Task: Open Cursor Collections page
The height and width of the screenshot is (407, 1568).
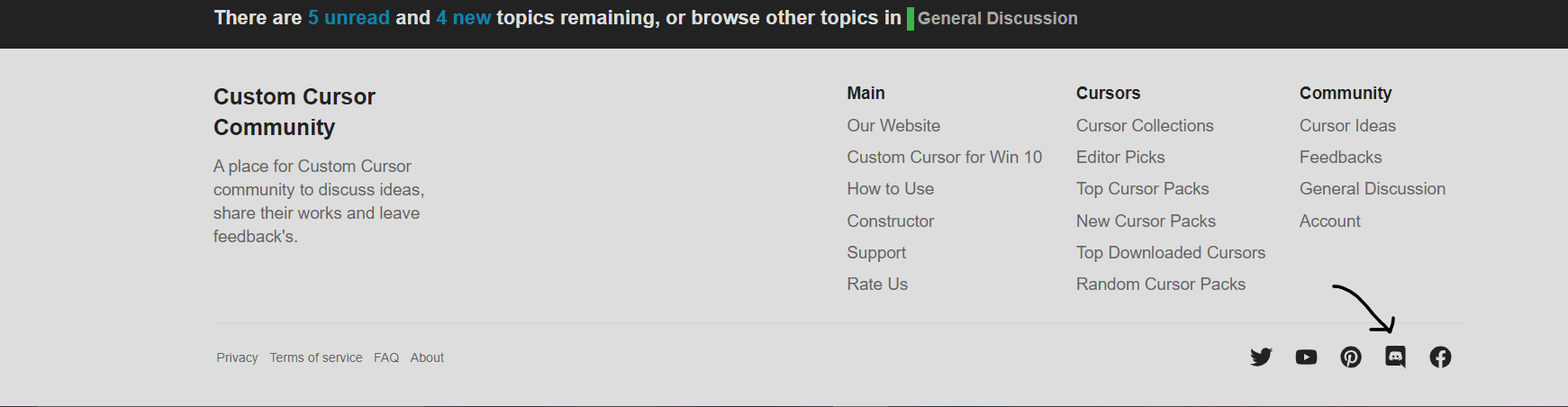Action: 1144,126
